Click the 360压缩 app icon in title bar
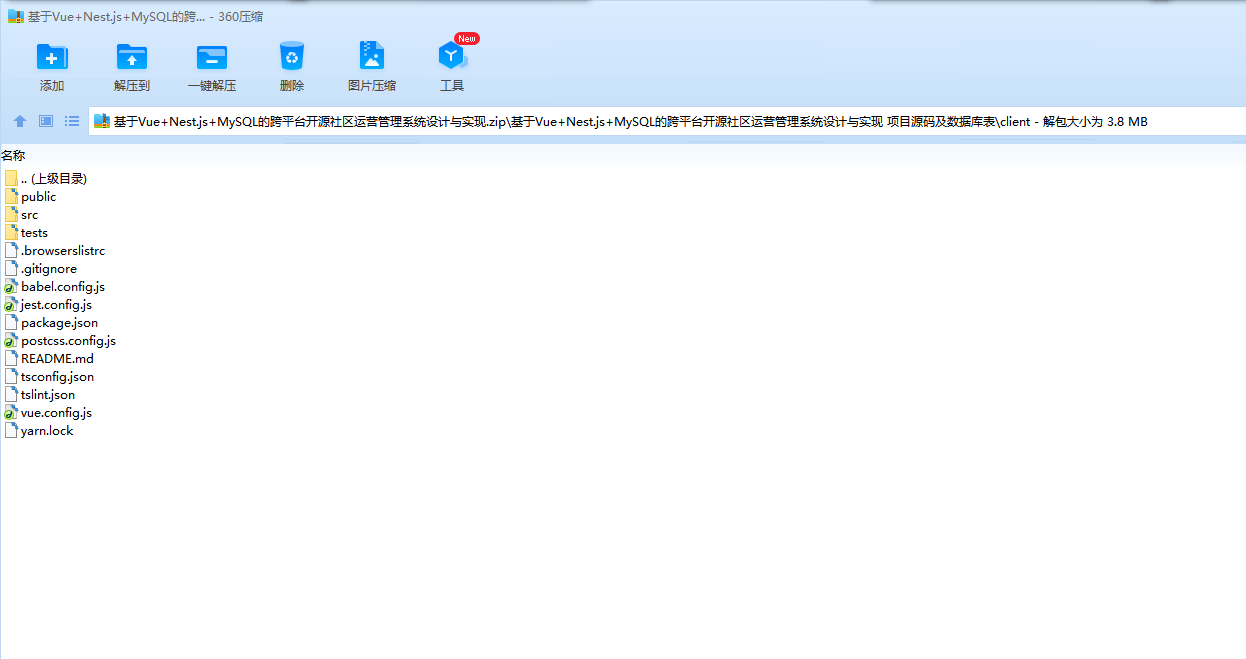Screen dimensions: 1246x659 [x=15, y=16]
